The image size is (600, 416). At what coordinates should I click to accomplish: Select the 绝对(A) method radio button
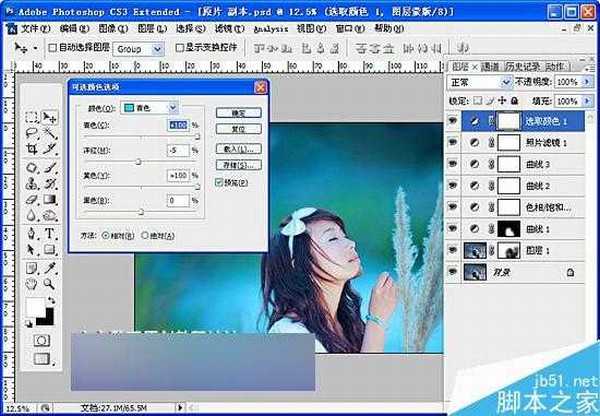click(145, 235)
